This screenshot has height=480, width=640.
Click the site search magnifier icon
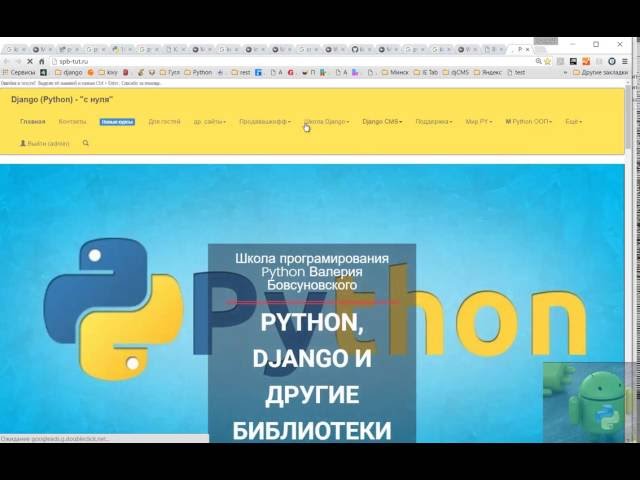pyautogui.click(x=85, y=143)
